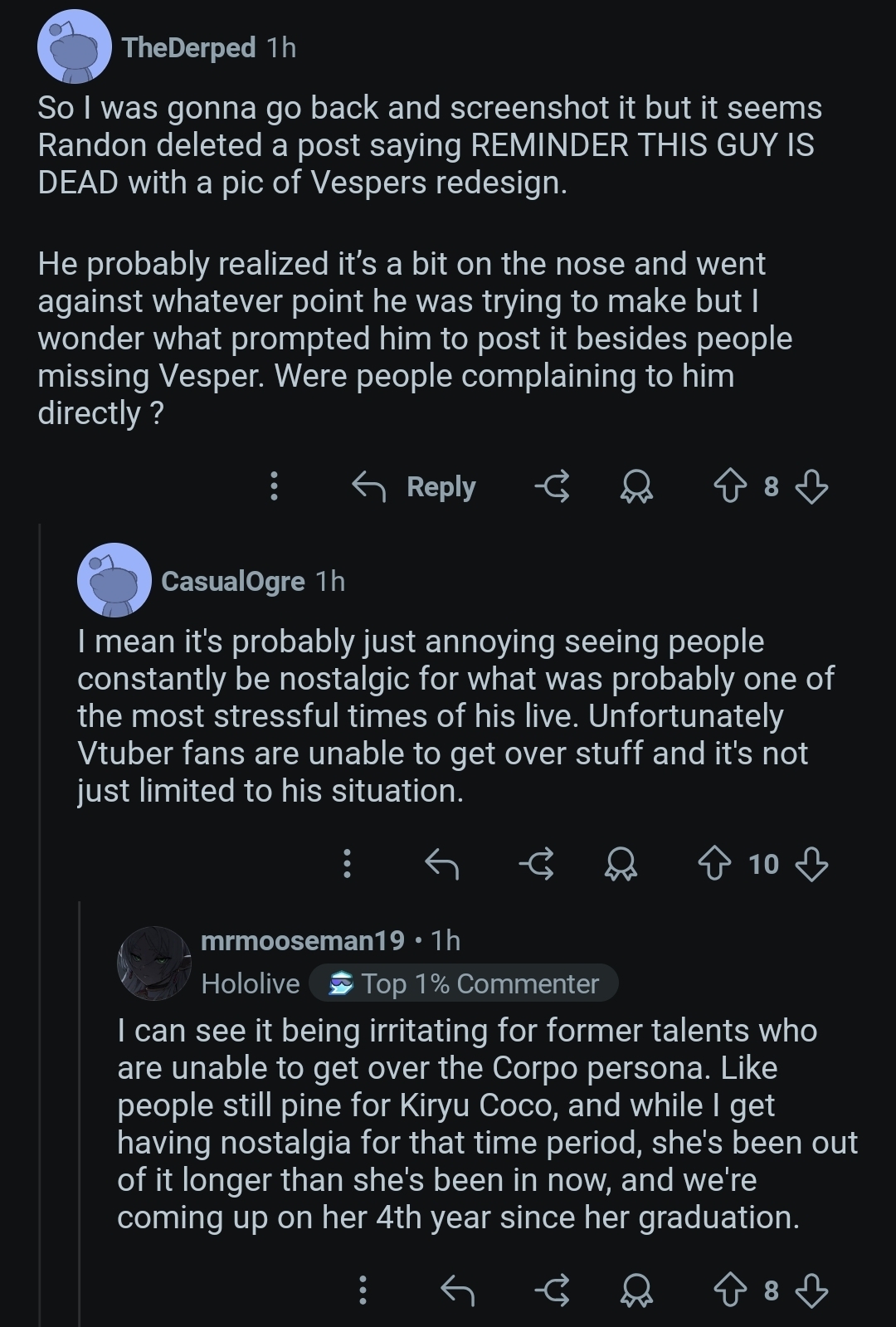Open TheDerped's user profile
The image size is (896, 1327).
188,48
